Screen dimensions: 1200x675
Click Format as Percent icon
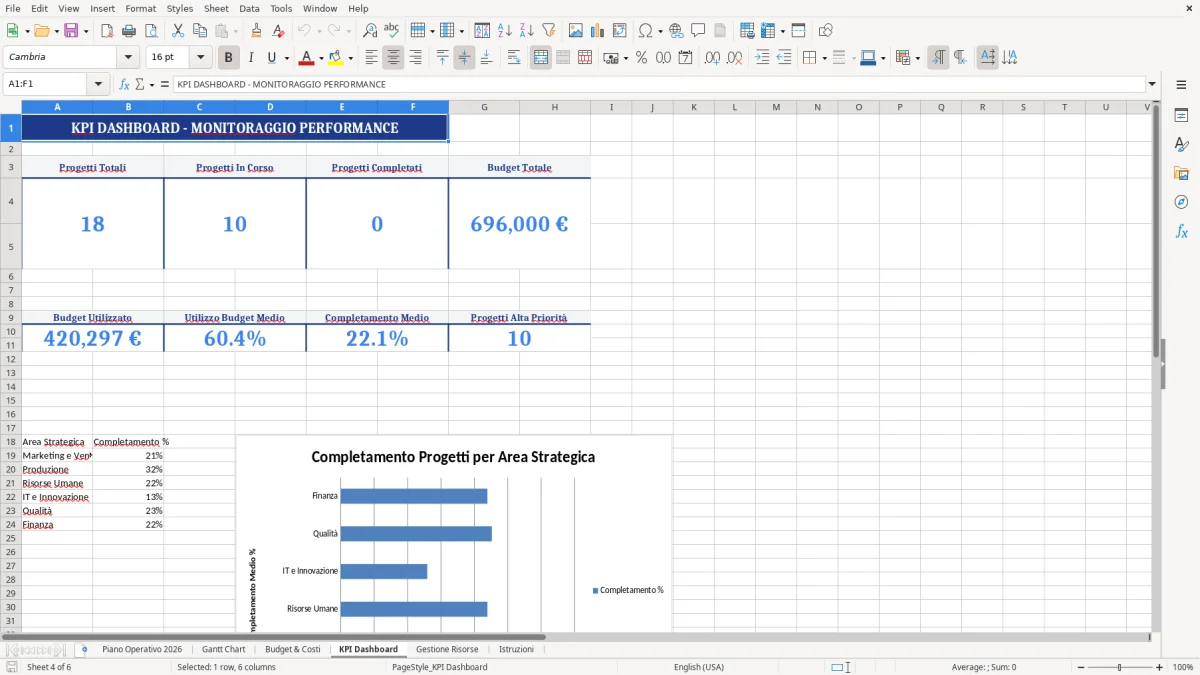pyautogui.click(x=641, y=58)
